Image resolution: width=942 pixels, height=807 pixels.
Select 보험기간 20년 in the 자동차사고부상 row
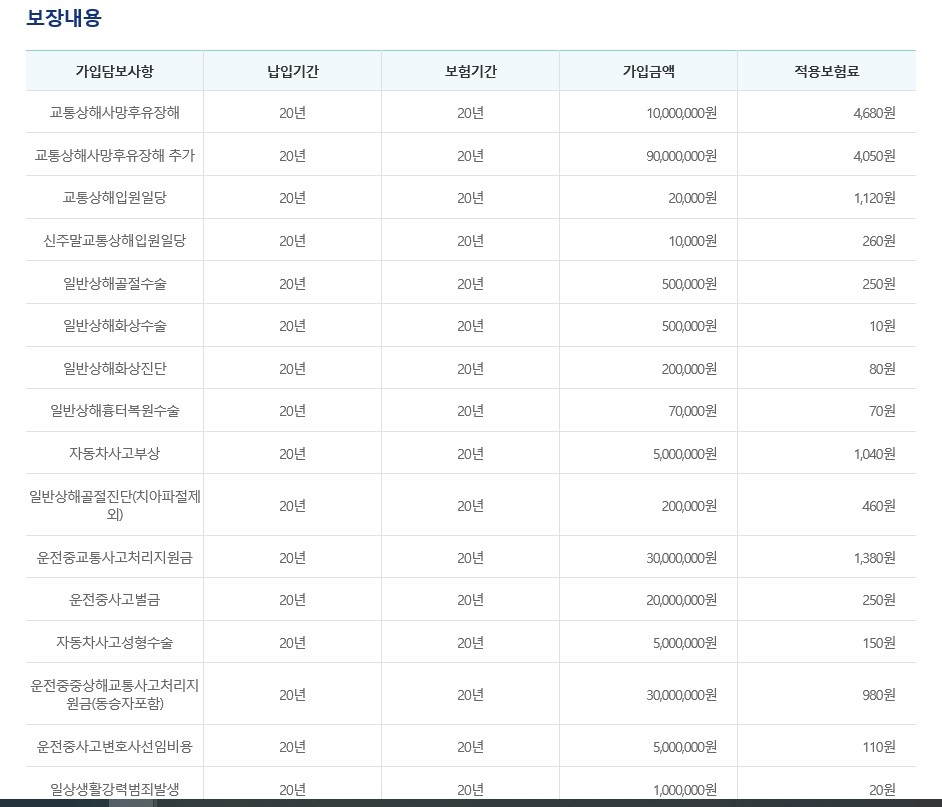470,454
